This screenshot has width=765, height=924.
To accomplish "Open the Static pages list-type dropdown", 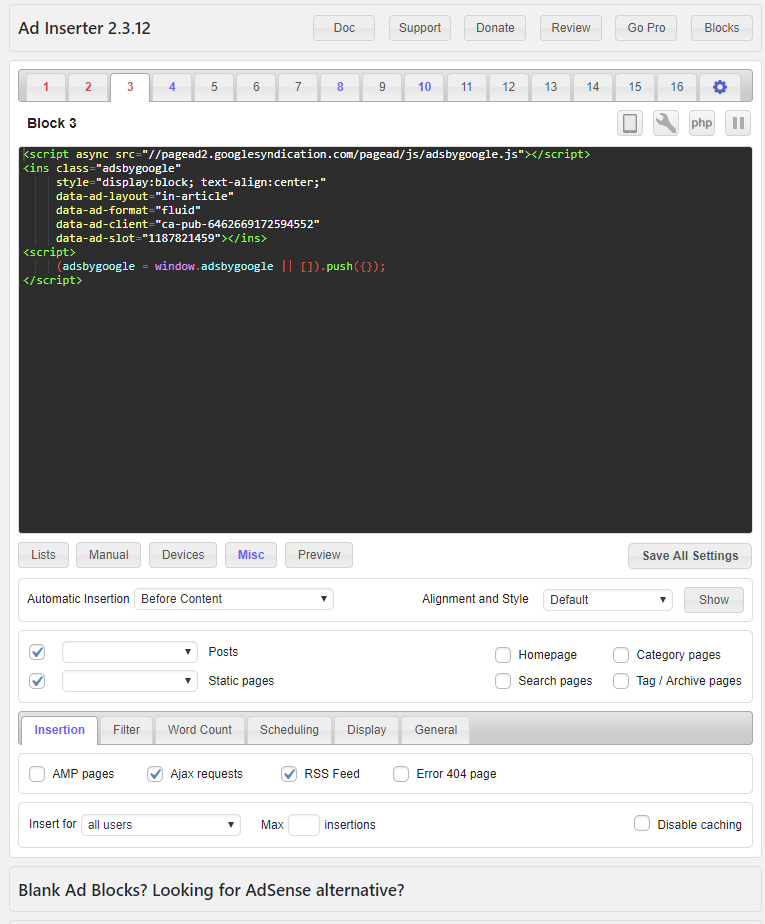I will [130, 681].
